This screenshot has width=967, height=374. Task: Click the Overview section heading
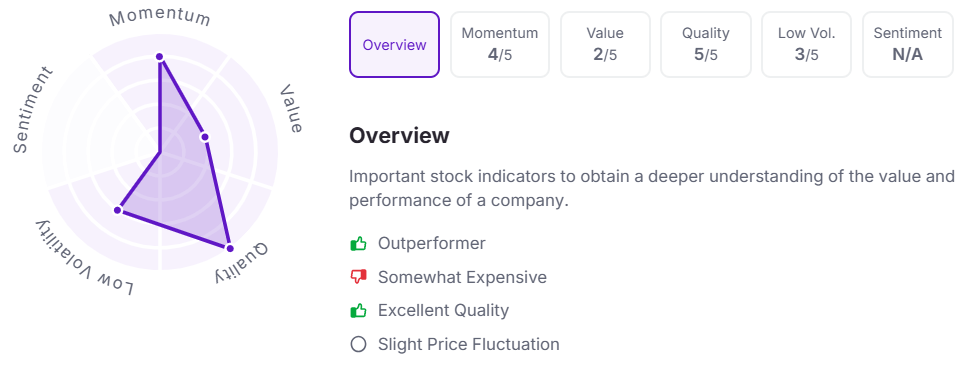click(x=399, y=136)
